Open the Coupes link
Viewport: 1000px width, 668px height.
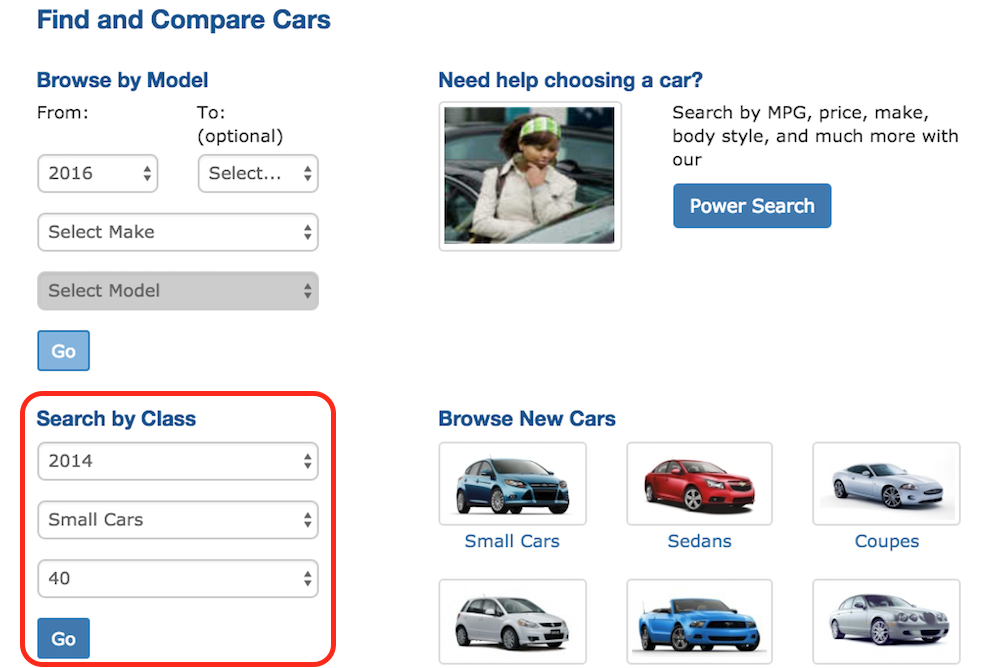click(x=886, y=541)
